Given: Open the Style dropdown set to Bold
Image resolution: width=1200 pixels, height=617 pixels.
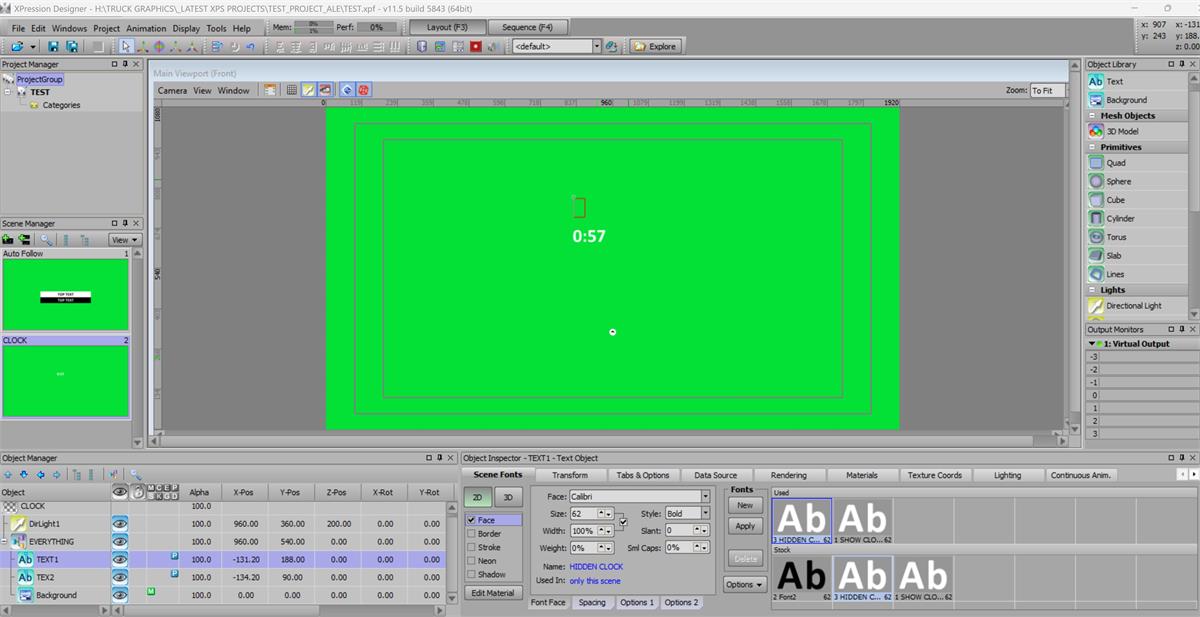Looking at the screenshot, I should point(705,513).
